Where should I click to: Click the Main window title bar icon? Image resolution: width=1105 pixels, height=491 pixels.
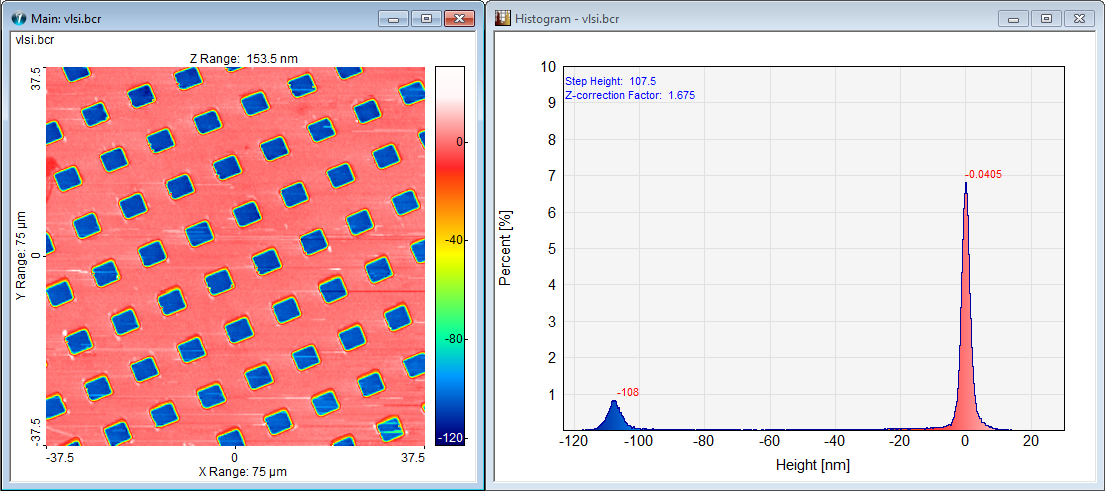(x=17, y=19)
